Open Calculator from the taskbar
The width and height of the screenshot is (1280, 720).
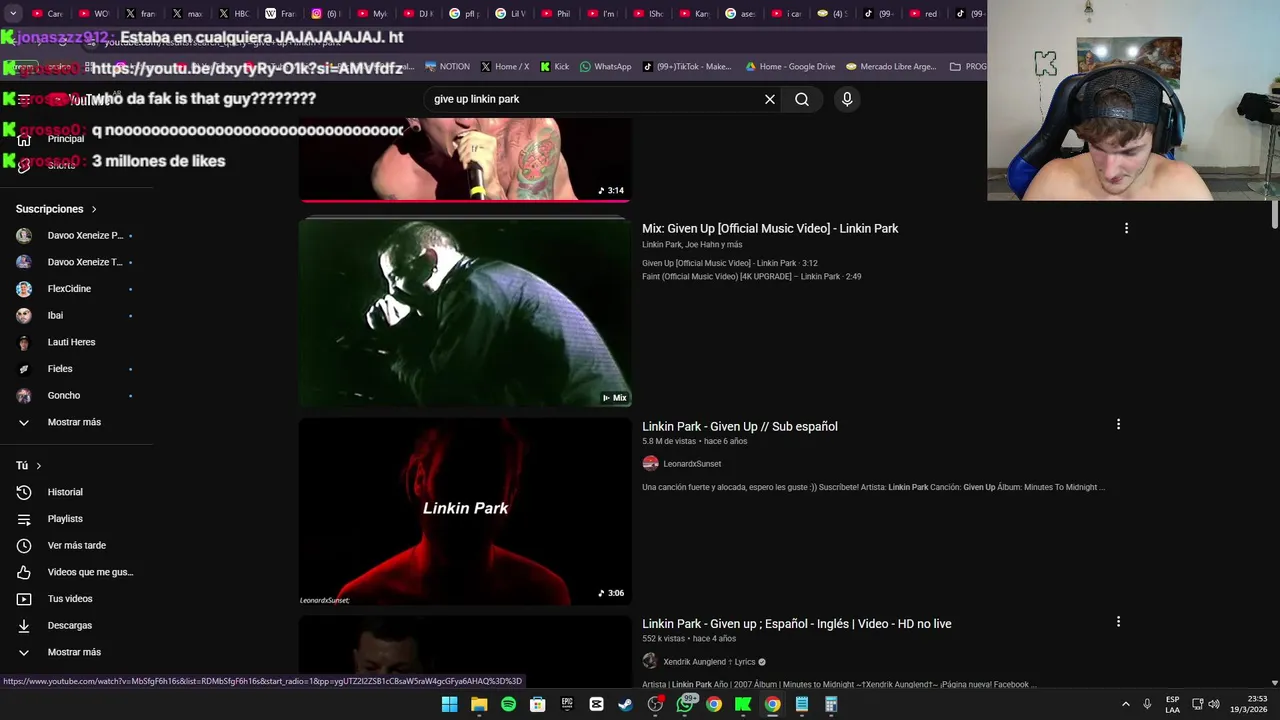coord(831,704)
